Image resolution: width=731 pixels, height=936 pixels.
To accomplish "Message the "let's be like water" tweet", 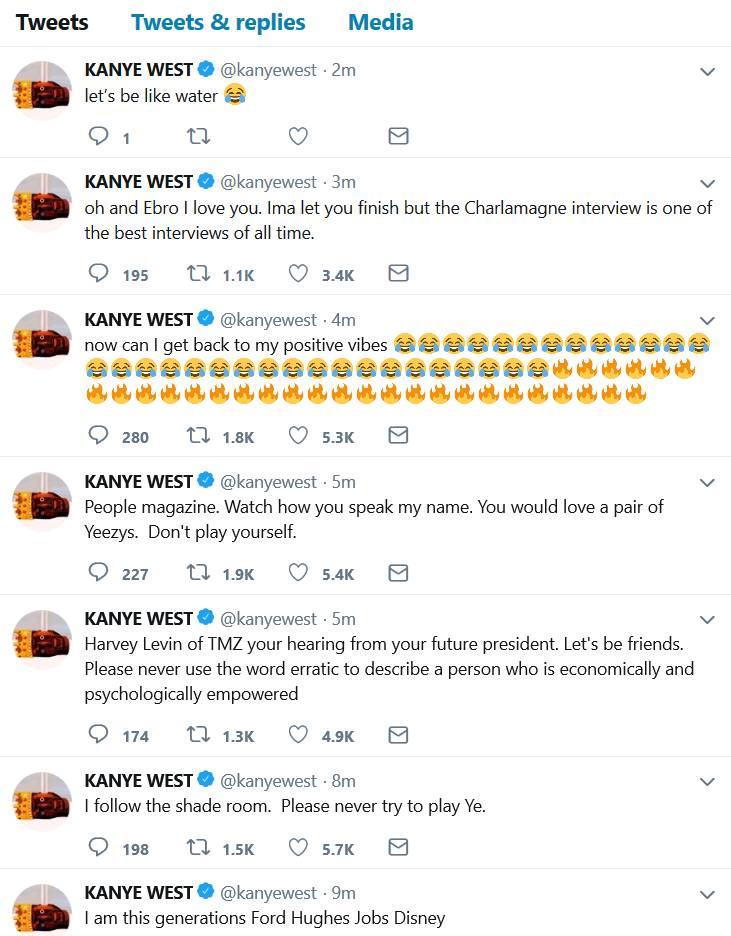I will pyautogui.click(x=398, y=136).
